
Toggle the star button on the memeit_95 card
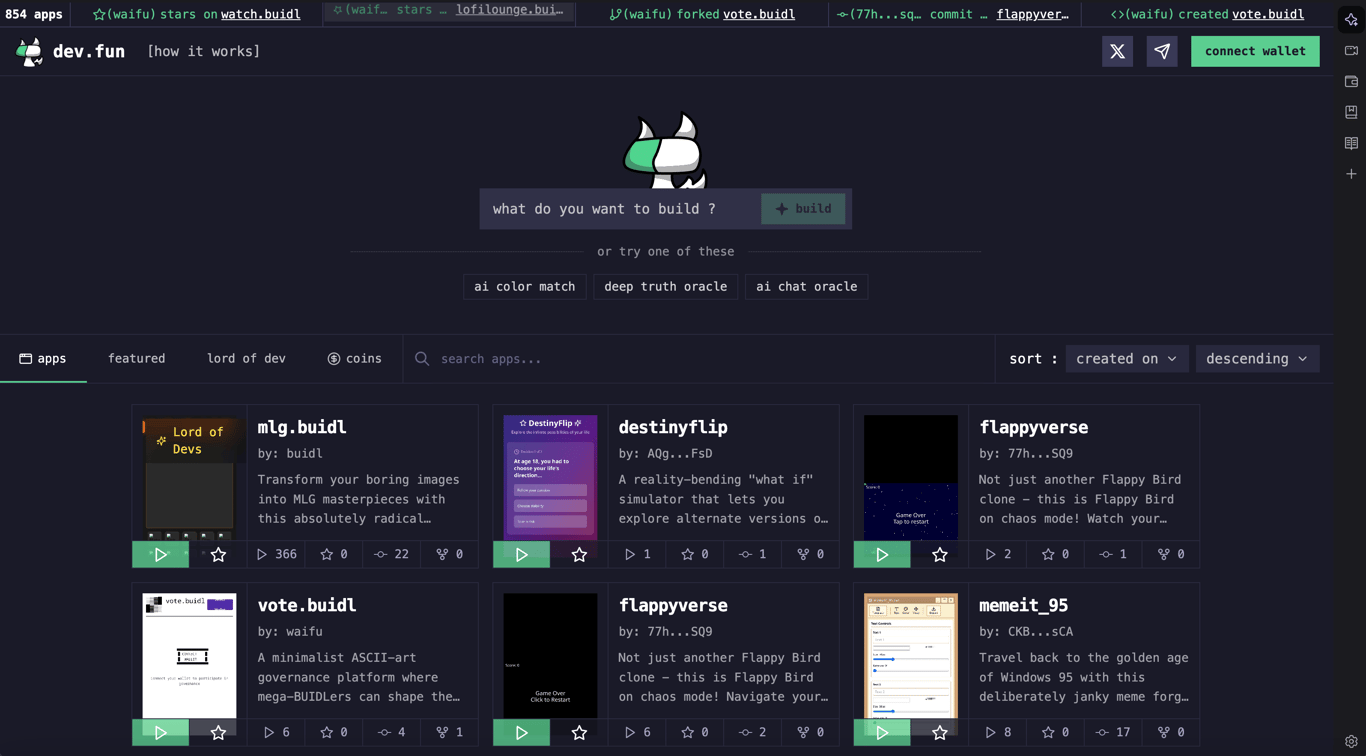click(x=940, y=732)
